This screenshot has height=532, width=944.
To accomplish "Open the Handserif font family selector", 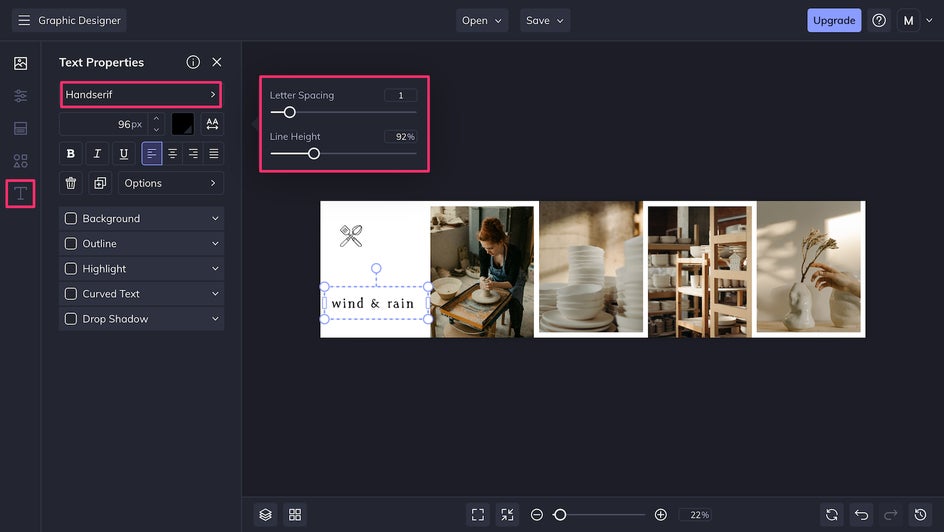I will 141,94.
